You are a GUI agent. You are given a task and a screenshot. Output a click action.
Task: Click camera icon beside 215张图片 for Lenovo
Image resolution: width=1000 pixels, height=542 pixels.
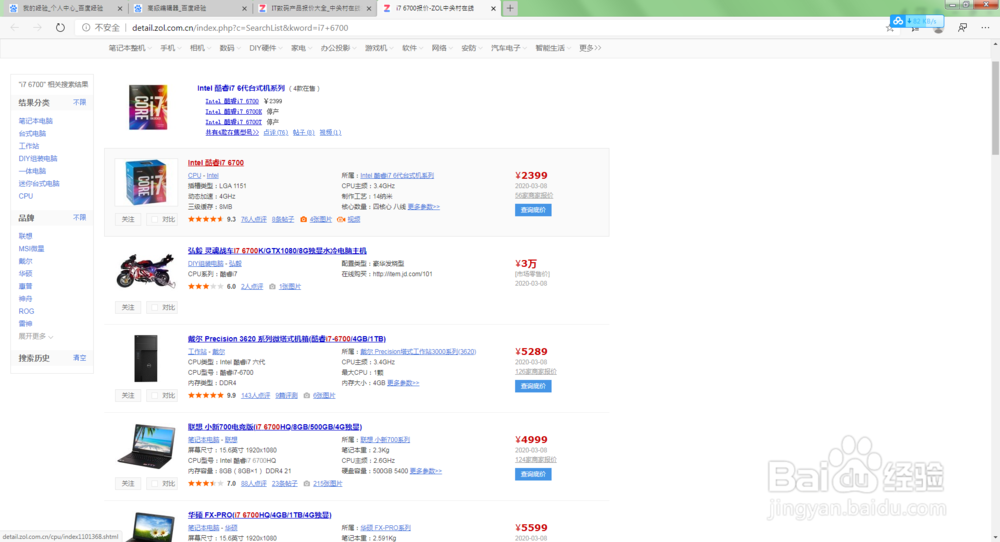(x=307, y=483)
